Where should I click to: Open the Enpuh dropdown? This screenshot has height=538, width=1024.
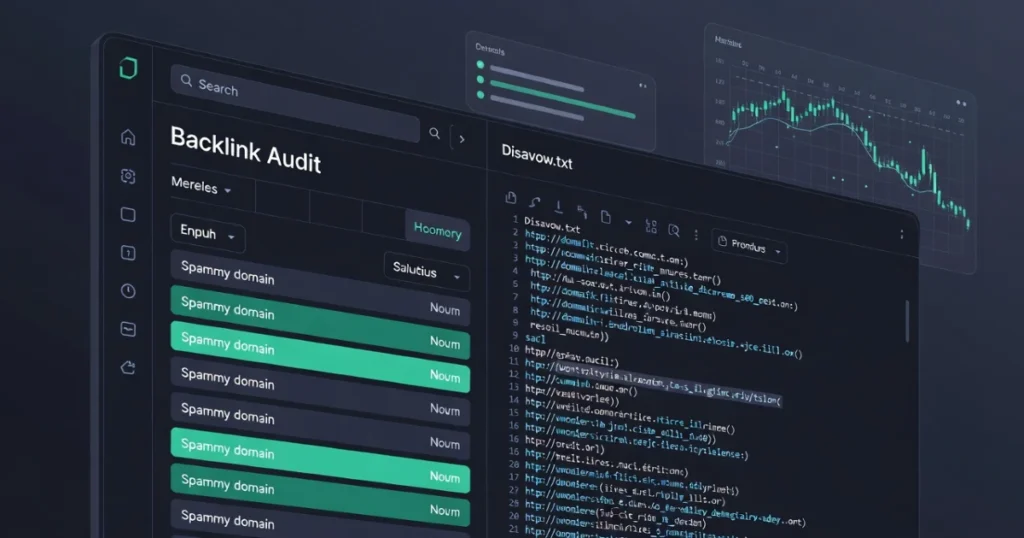(208, 234)
